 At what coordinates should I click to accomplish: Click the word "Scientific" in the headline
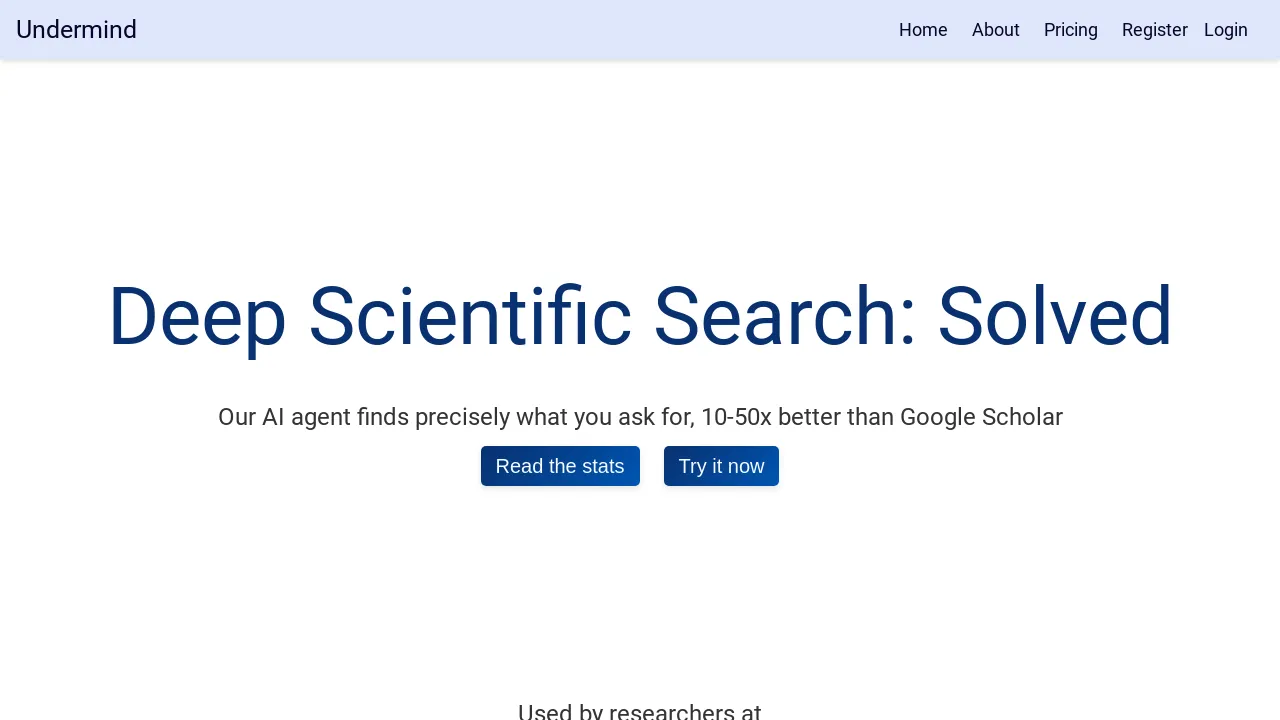(470, 317)
